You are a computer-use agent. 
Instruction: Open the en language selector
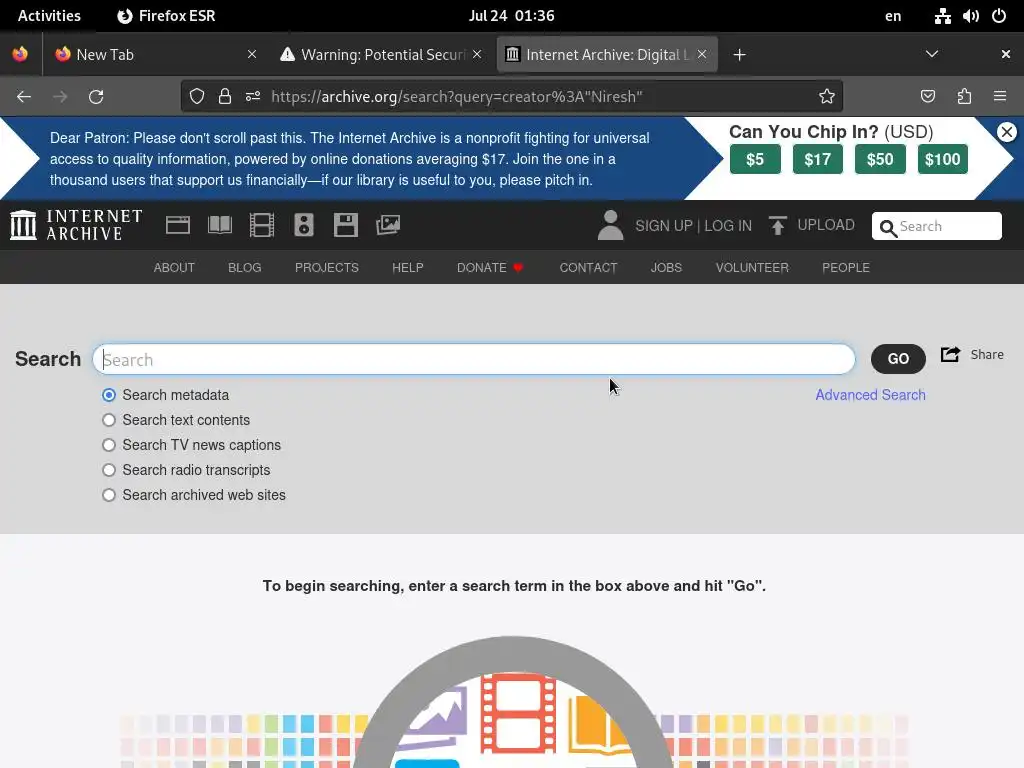tap(893, 16)
